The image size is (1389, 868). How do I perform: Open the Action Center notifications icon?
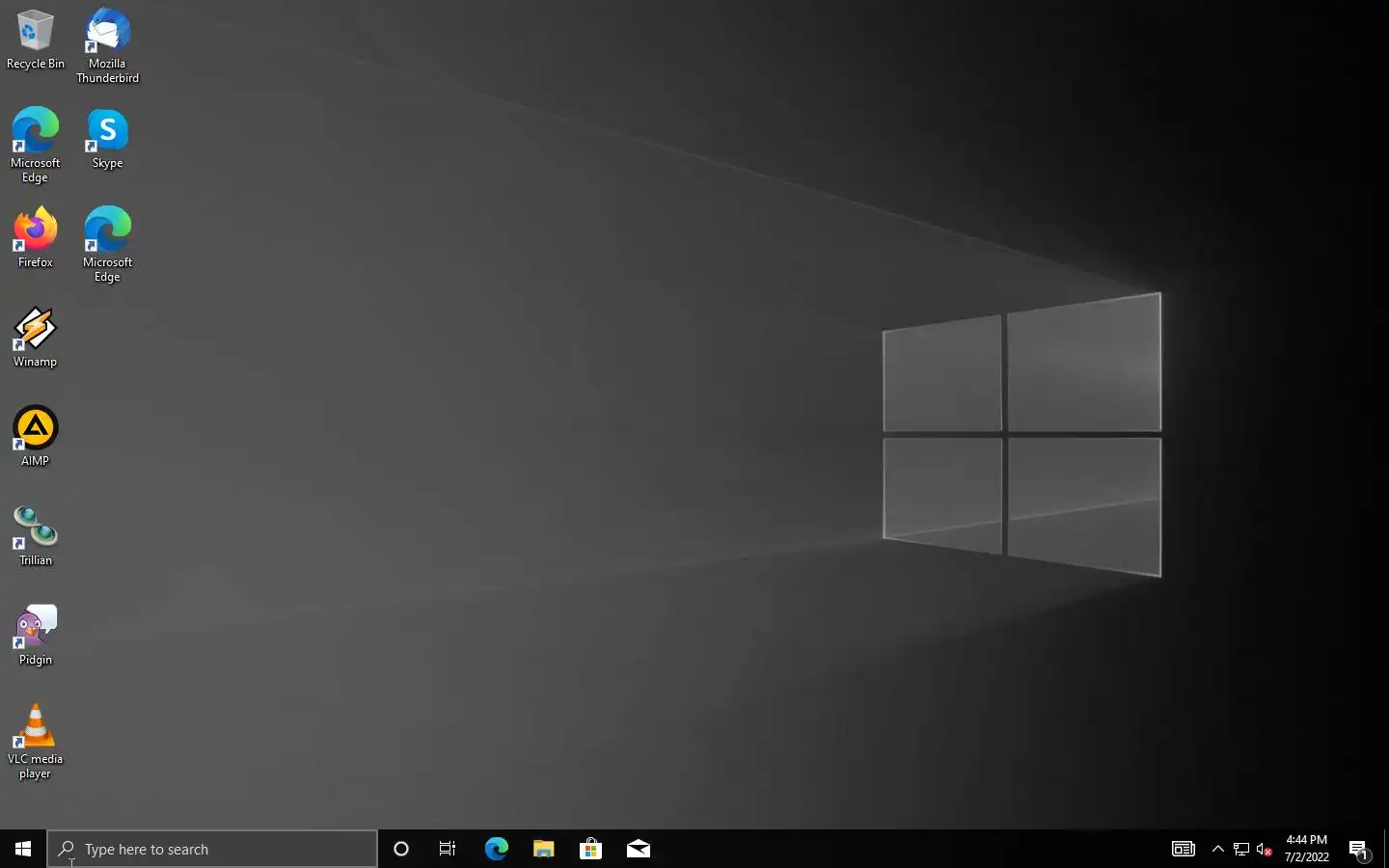point(1359,849)
